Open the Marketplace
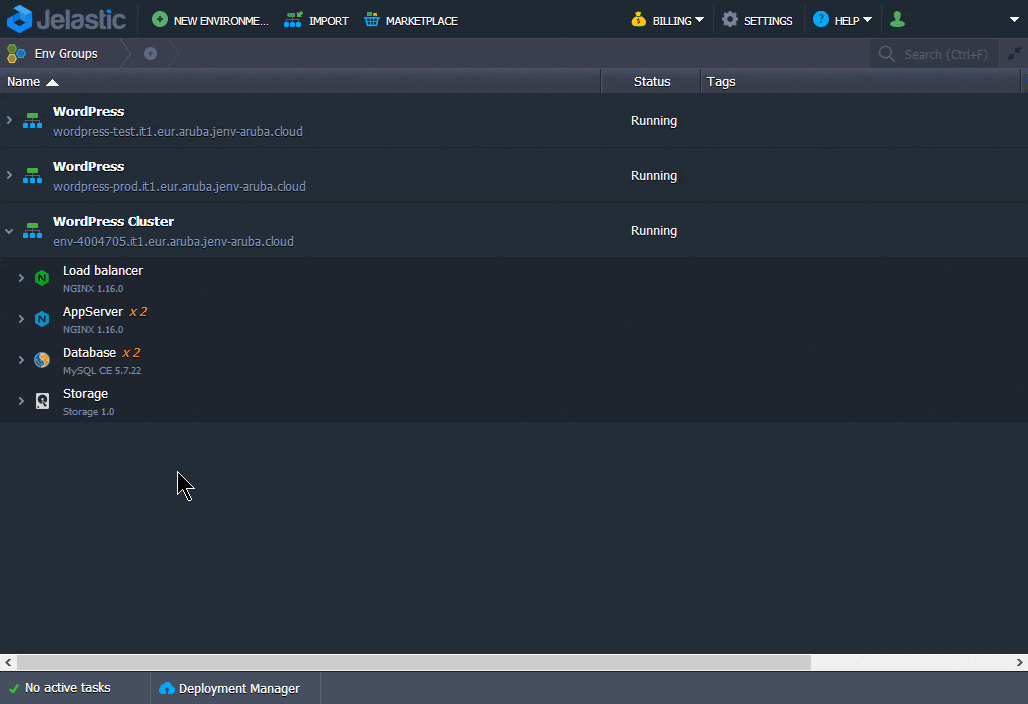This screenshot has height=704, width=1028. [410, 20]
